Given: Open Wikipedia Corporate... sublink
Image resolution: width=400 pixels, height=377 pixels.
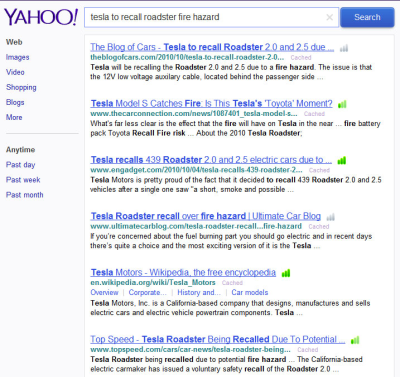Looking at the screenshot, I should point(147,292).
